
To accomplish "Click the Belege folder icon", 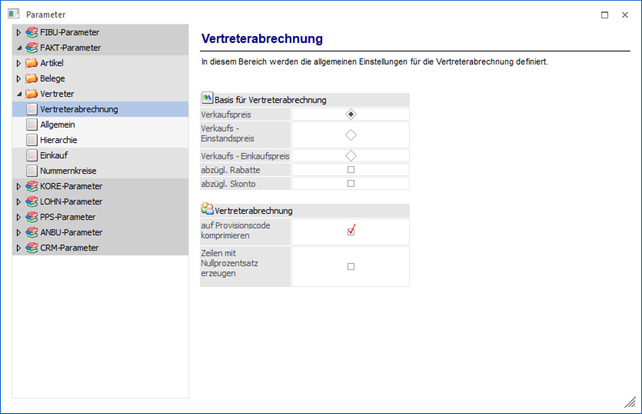I will (x=31, y=78).
